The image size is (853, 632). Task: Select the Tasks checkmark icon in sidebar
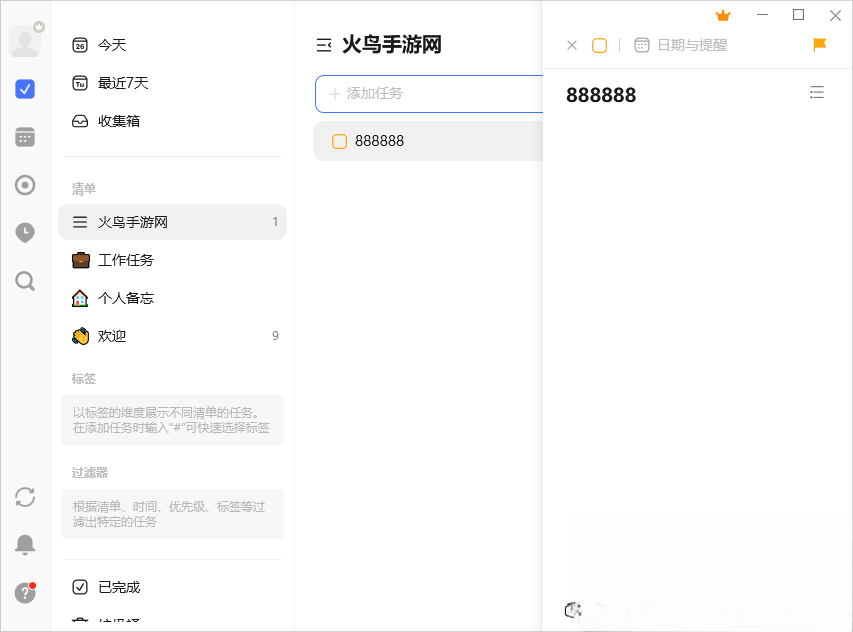[25, 89]
